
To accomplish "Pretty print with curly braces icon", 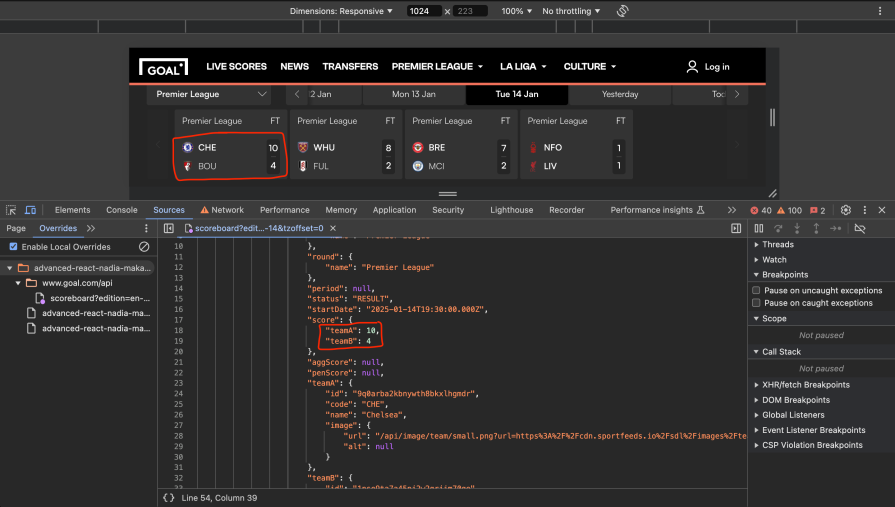I will (x=169, y=497).
